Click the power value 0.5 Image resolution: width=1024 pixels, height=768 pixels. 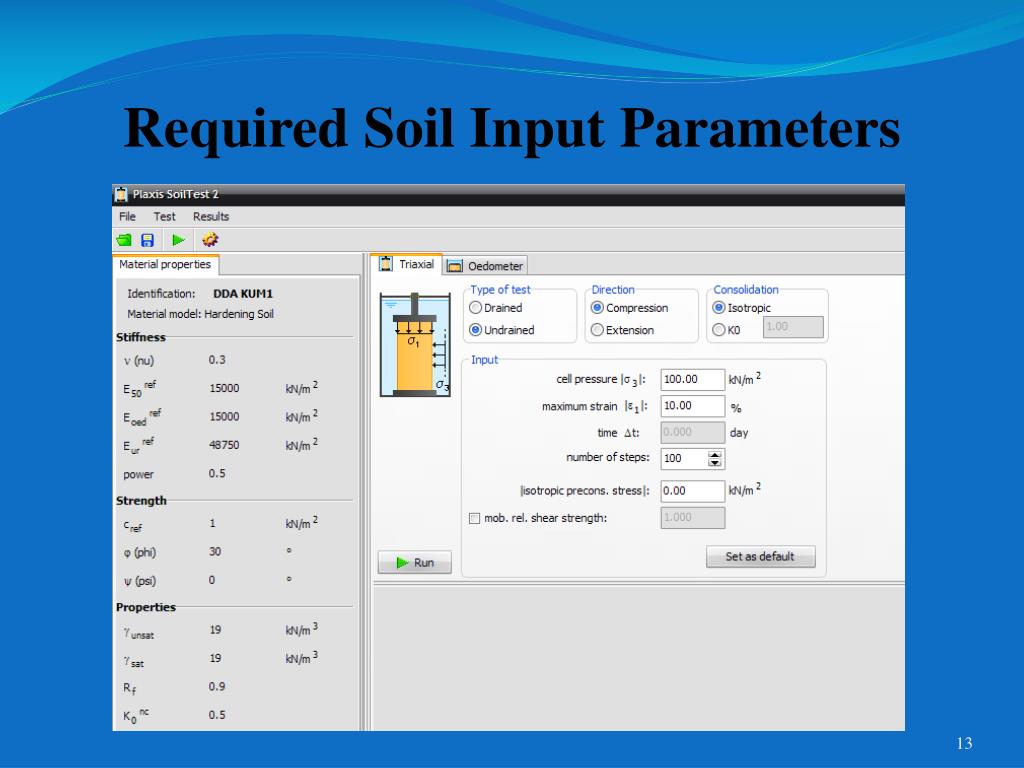click(217, 473)
